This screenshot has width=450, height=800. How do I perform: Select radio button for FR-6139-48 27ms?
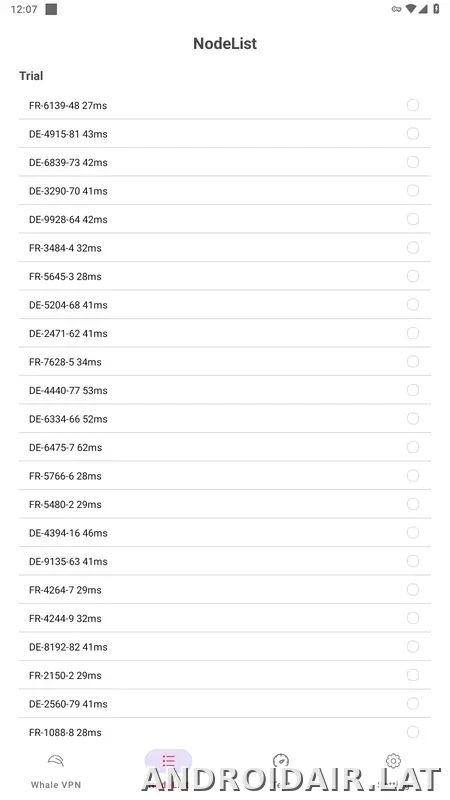[x=413, y=105]
